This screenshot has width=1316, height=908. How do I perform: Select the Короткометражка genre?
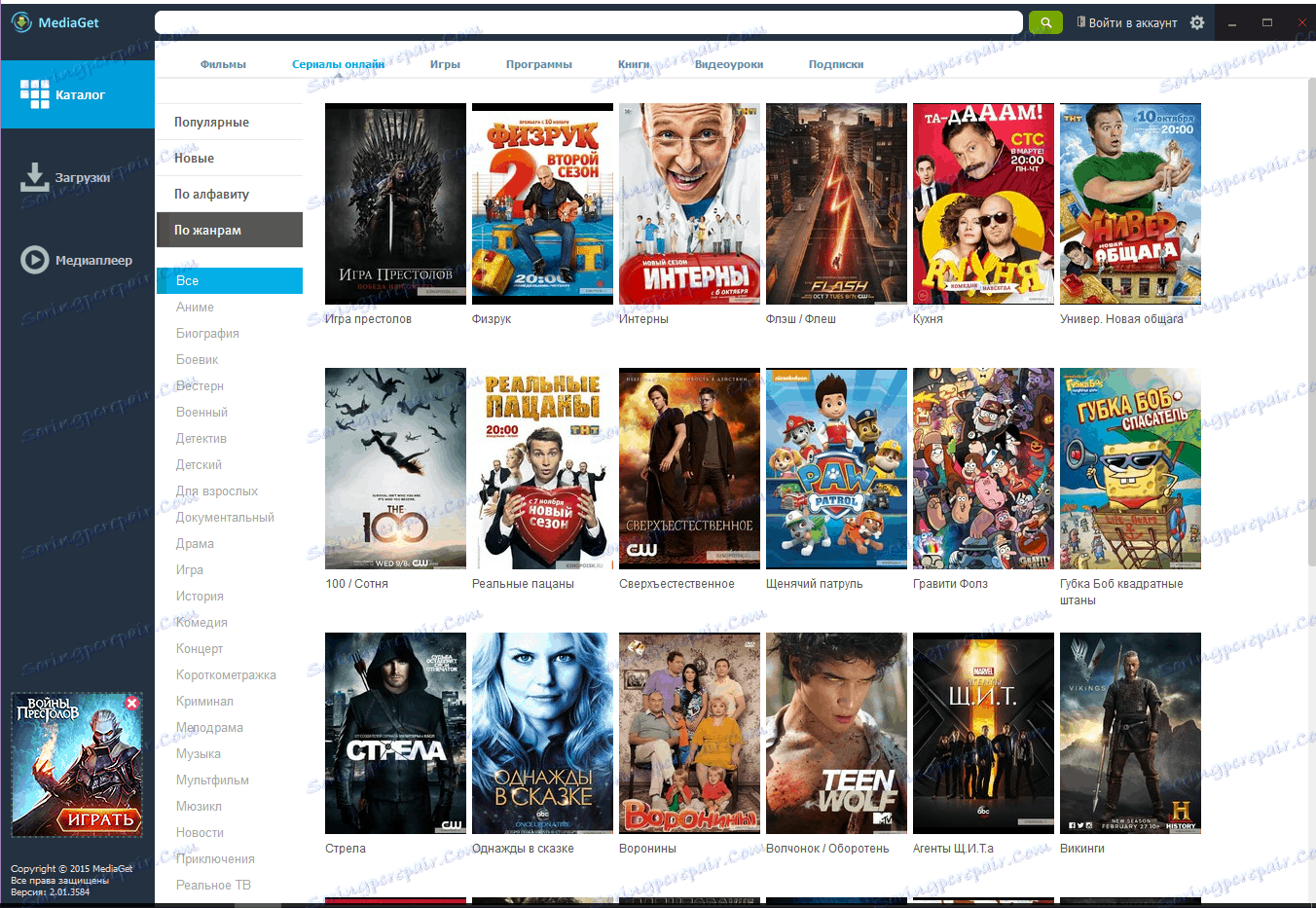[226, 674]
